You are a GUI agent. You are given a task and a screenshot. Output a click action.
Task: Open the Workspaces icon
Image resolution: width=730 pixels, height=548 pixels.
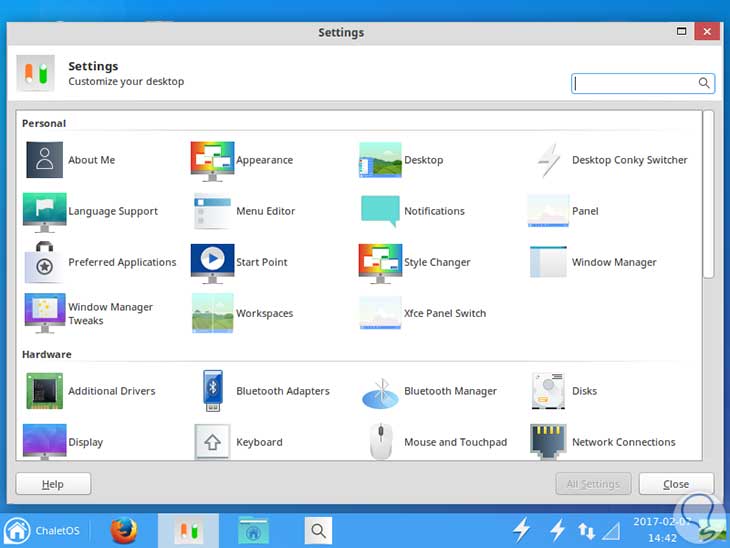(212, 313)
